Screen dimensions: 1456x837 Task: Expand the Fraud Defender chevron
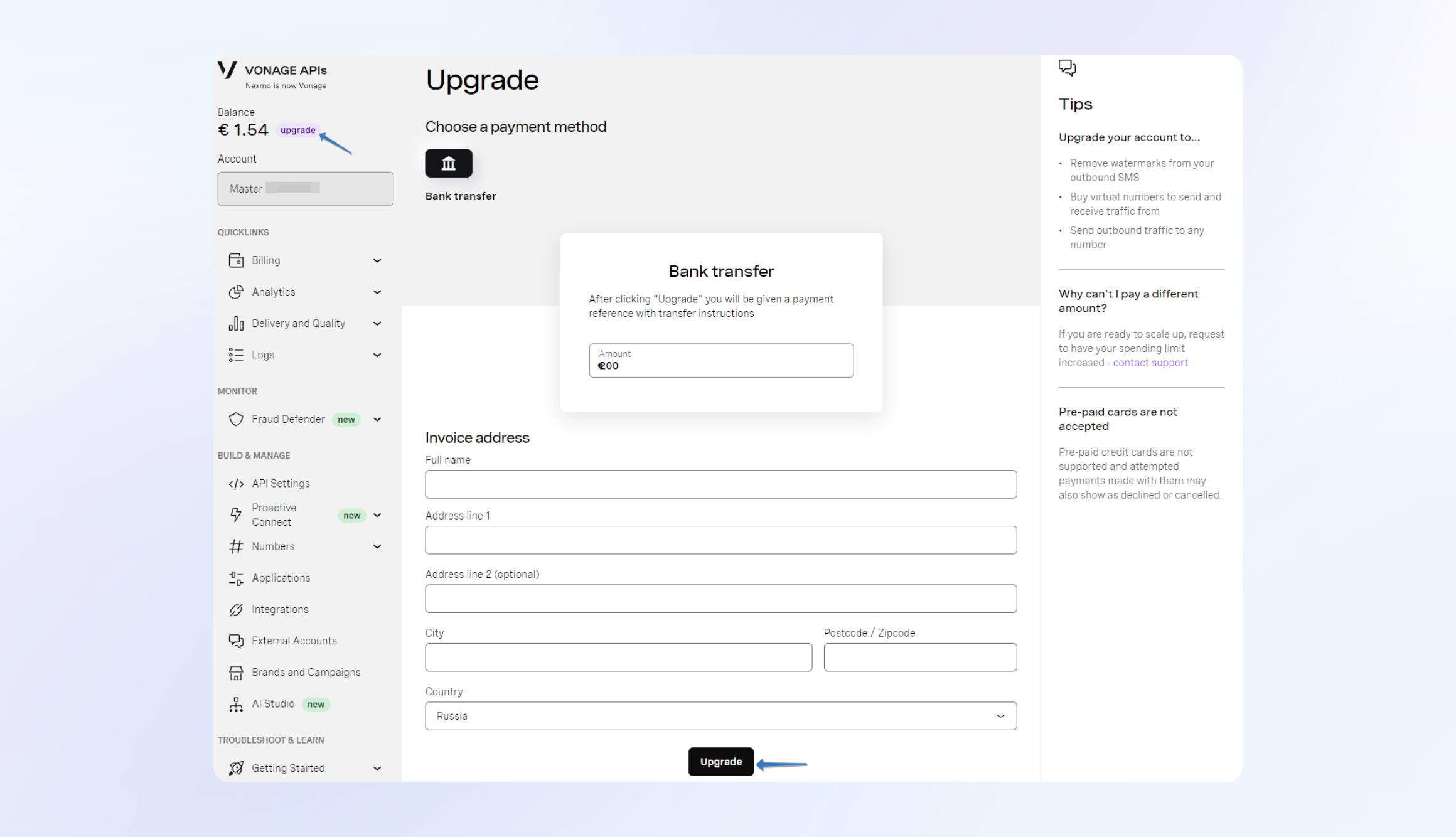click(377, 419)
